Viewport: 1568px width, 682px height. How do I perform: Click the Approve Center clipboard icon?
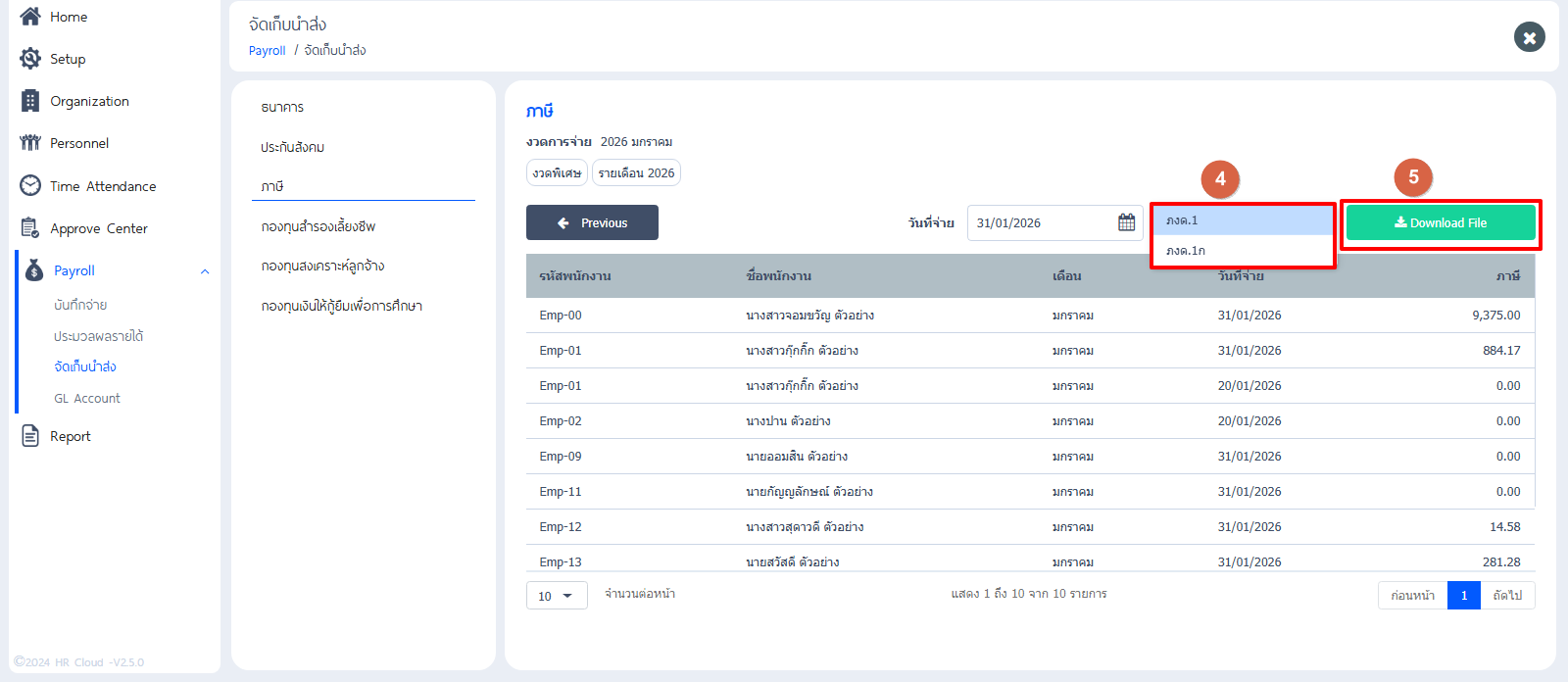click(x=30, y=228)
